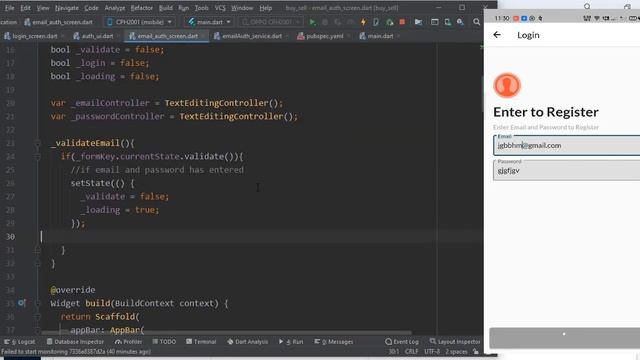
Task: Open the SDK manager icon in toolbar
Action: [x=460, y=22]
